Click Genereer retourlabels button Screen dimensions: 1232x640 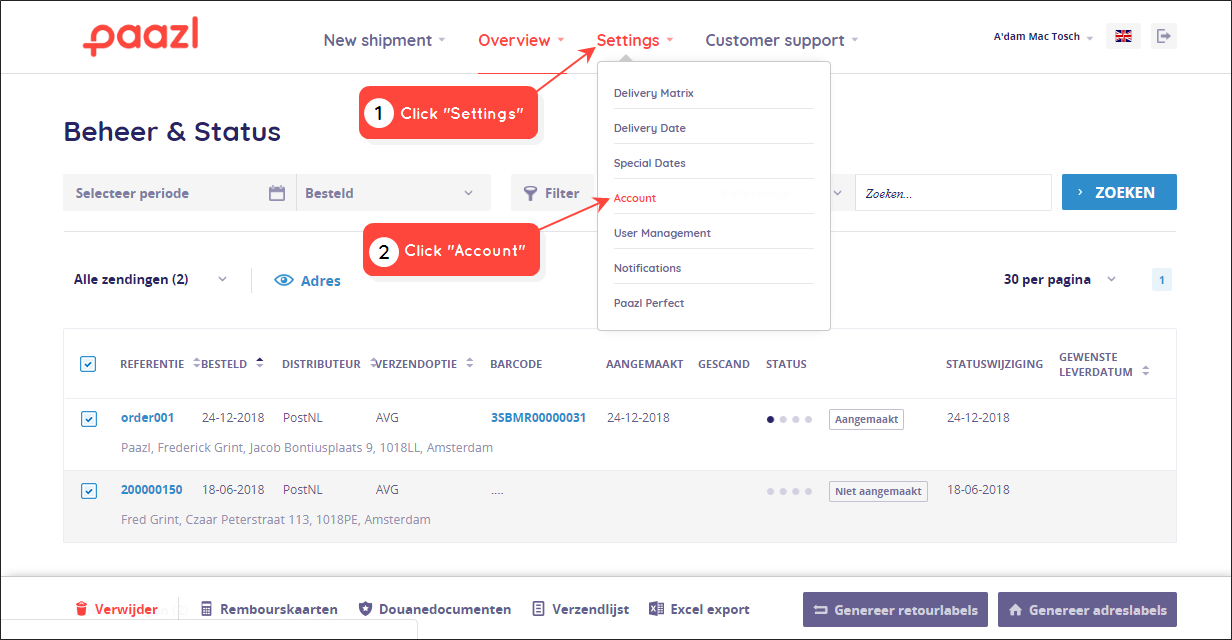coord(896,610)
